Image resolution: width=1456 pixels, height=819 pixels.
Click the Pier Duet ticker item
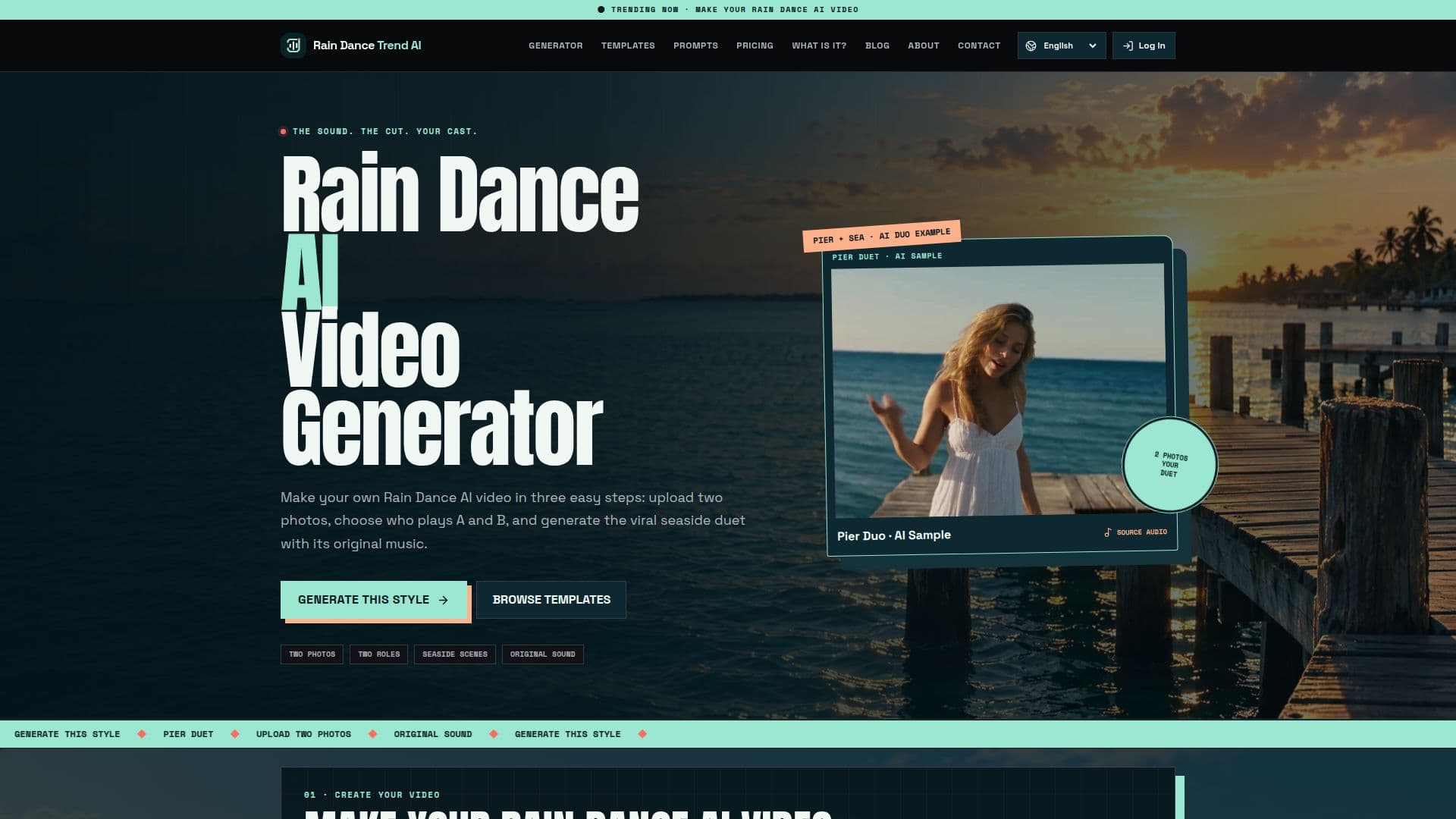pos(188,734)
